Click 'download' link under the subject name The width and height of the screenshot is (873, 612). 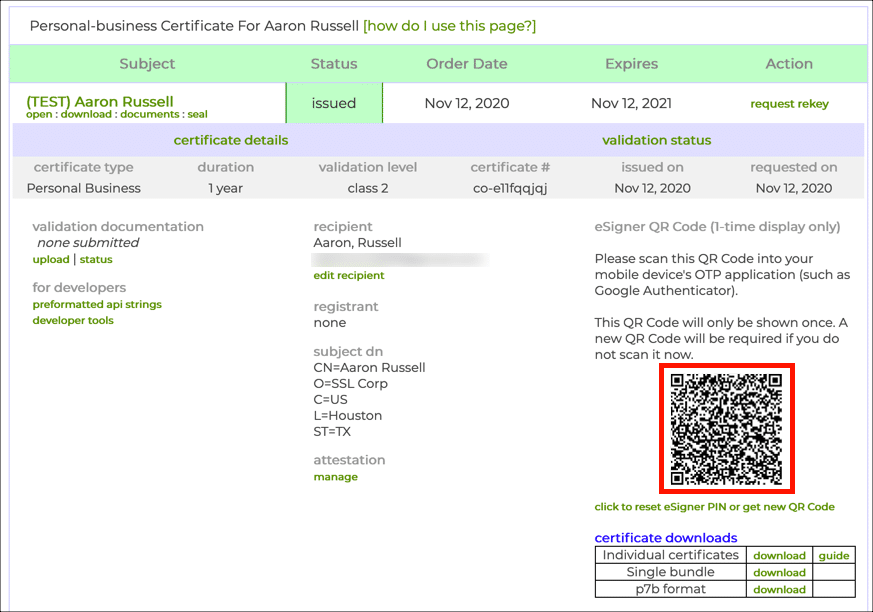(88, 115)
